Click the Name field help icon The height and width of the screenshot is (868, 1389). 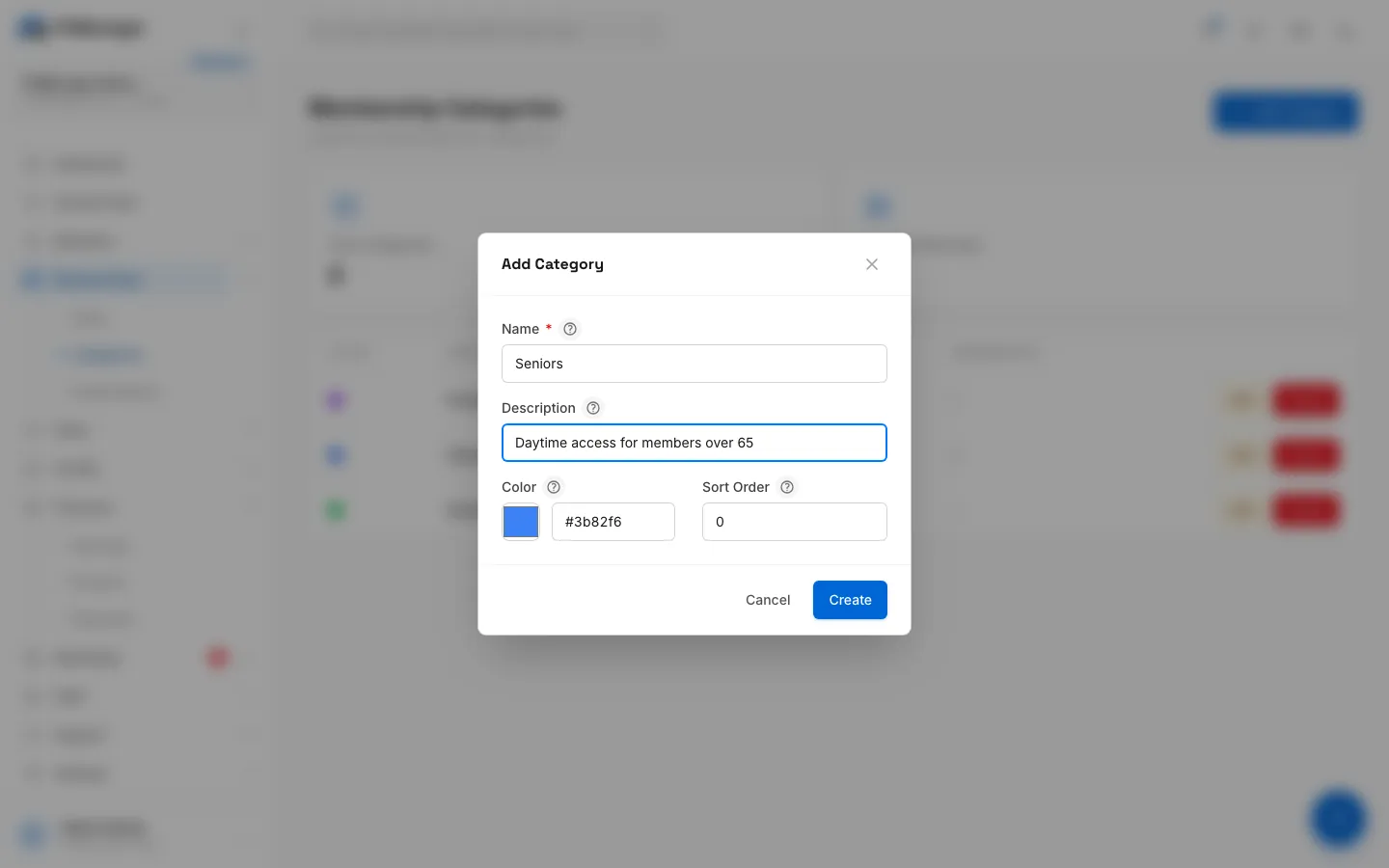tap(570, 329)
